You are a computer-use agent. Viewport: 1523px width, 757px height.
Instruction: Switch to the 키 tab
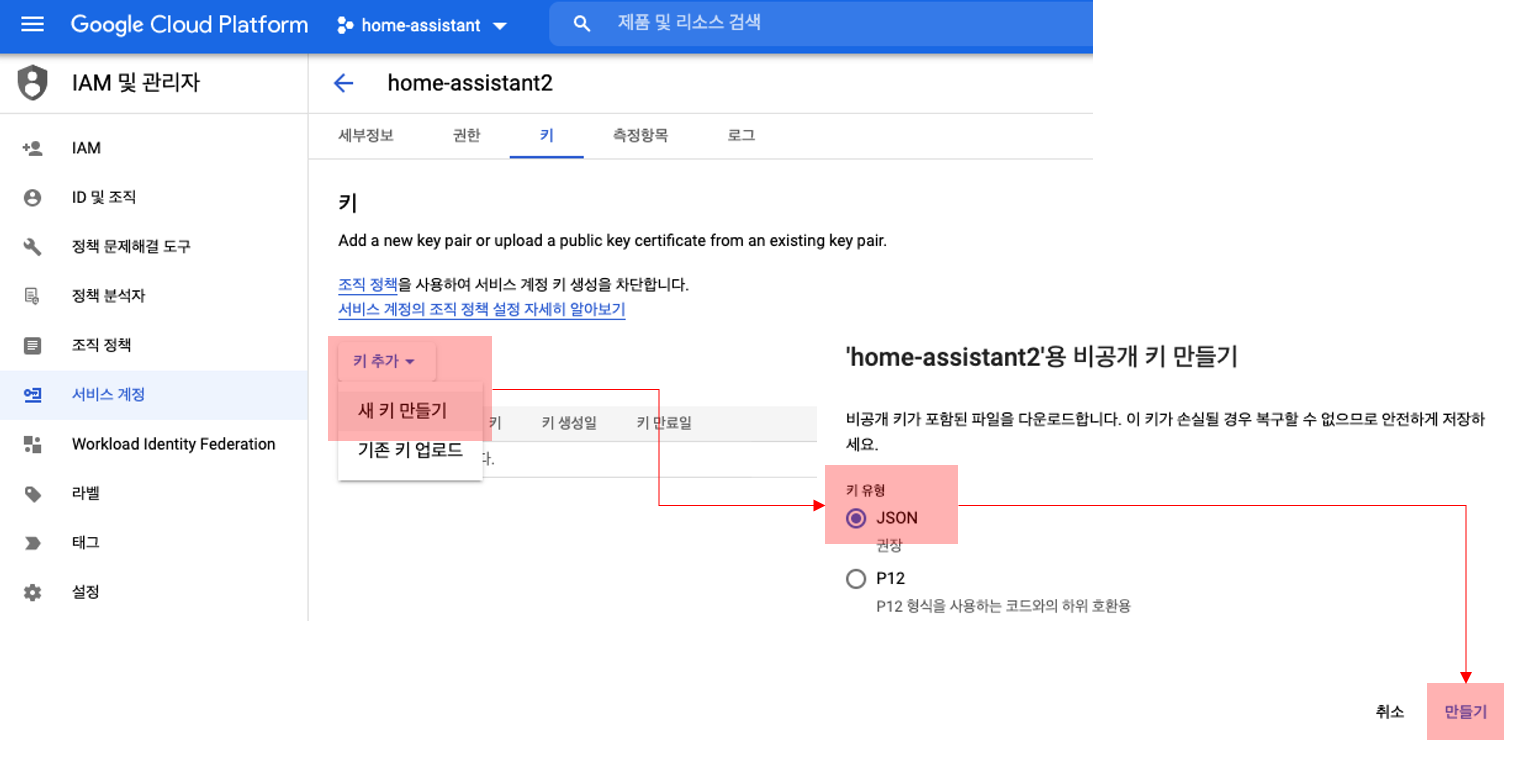coord(546,135)
